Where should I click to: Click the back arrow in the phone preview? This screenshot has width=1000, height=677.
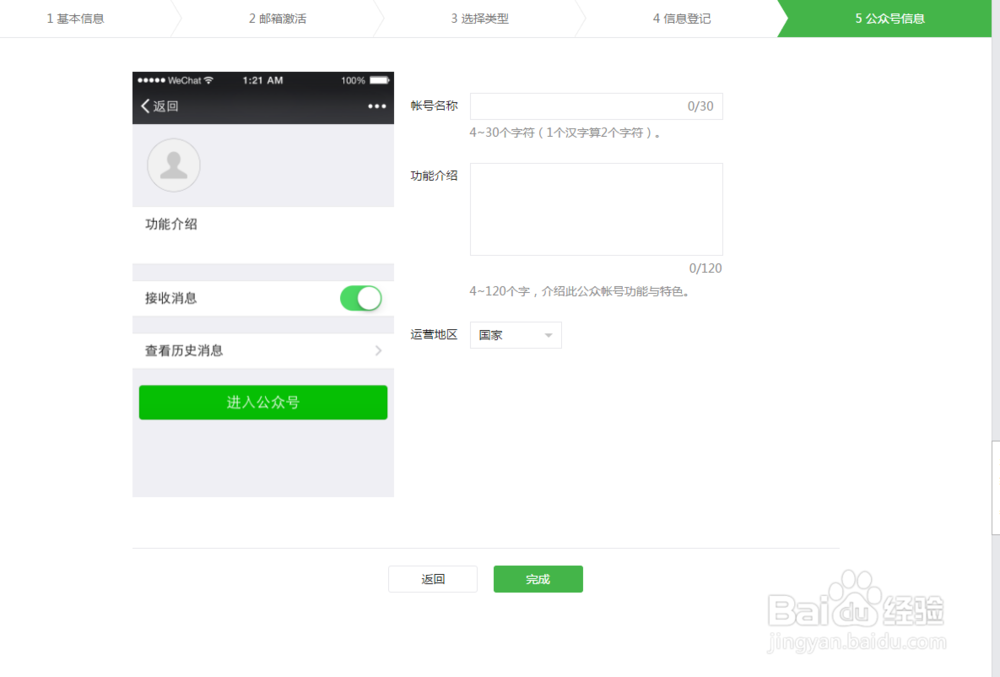point(146,106)
